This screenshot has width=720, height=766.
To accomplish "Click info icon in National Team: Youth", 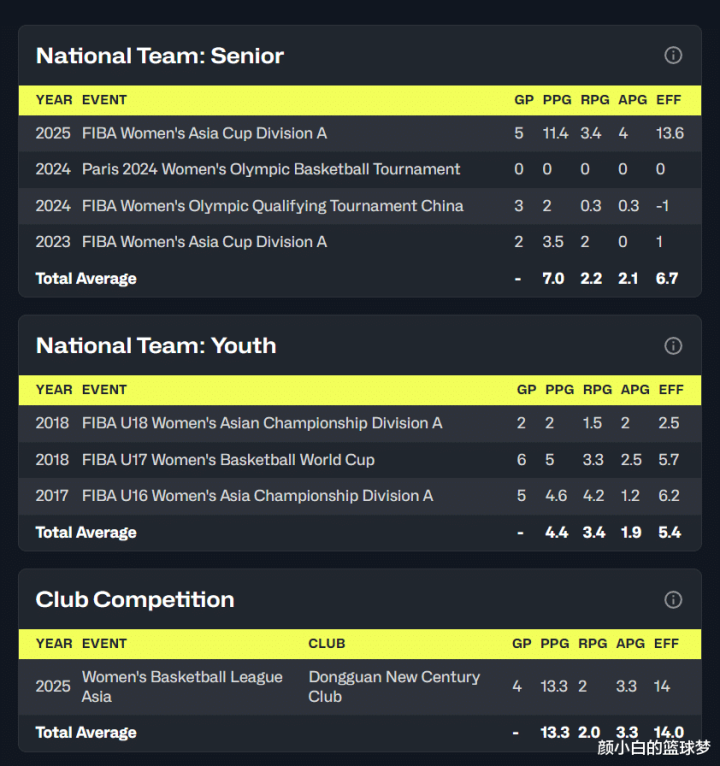I will pos(673,345).
